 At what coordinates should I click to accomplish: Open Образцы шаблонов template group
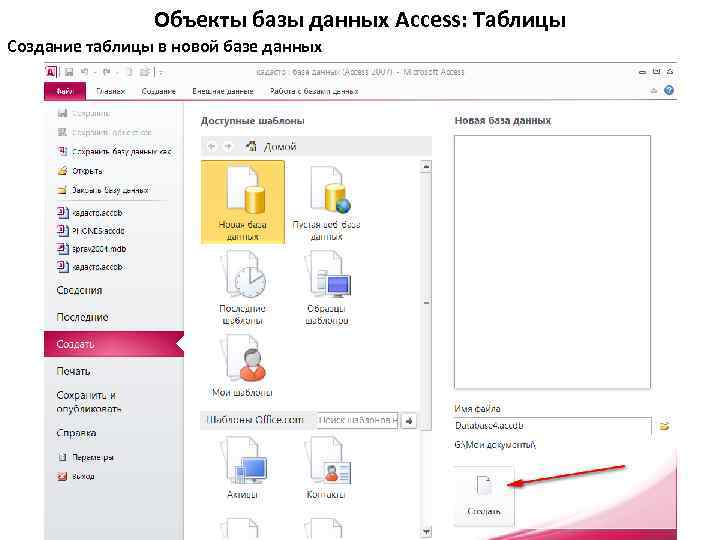326,287
